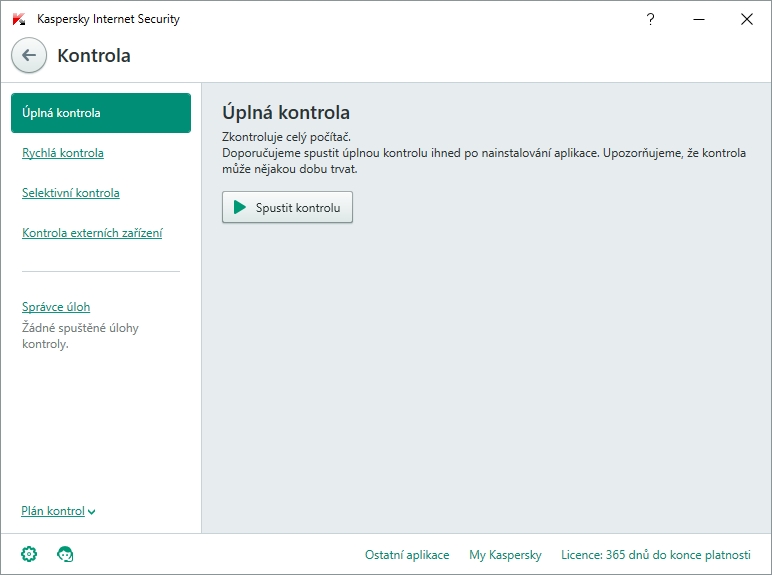Open Správce úloh link

tap(56, 307)
